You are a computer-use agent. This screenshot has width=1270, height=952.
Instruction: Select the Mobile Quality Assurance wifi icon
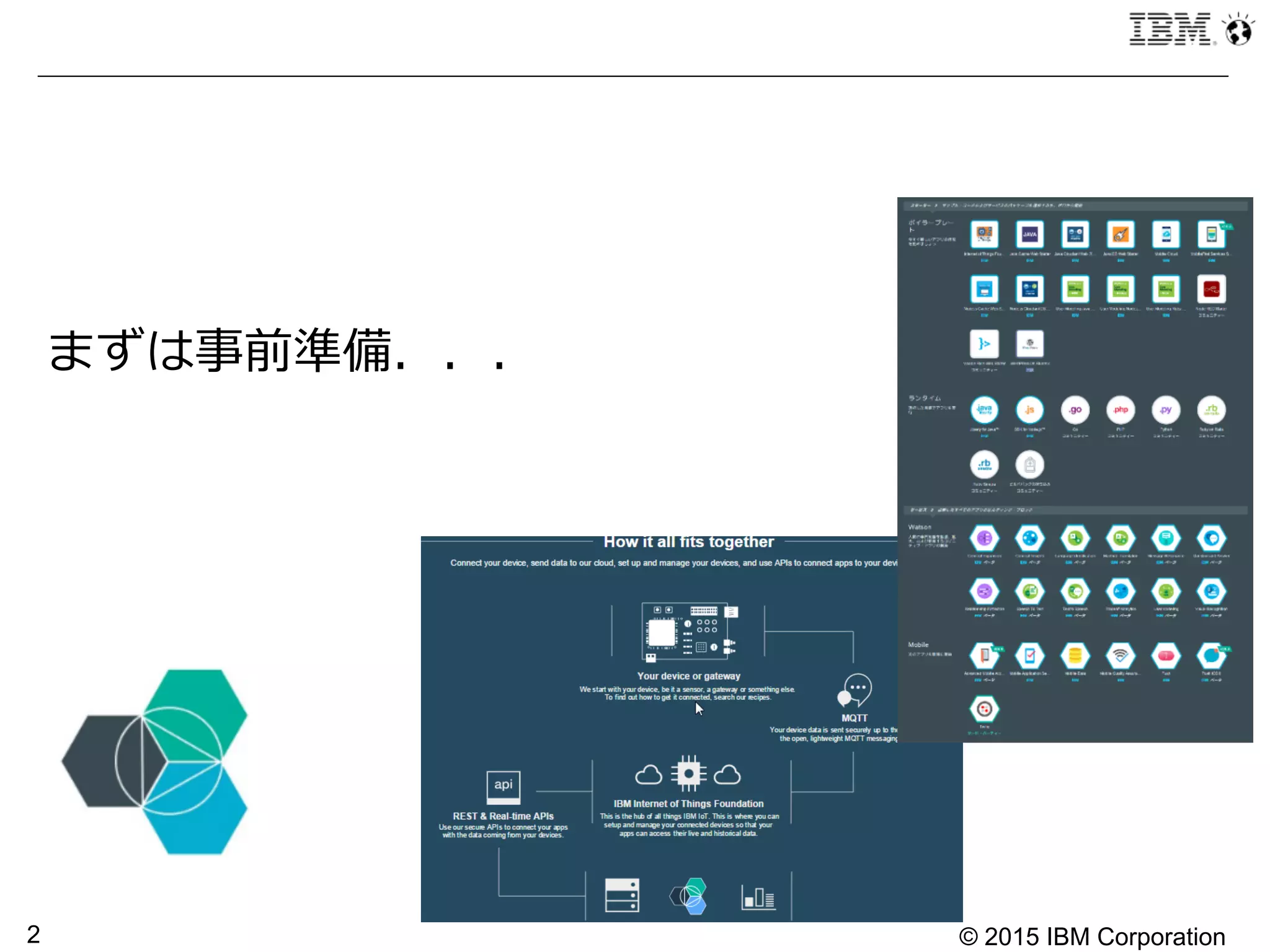[1120, 656]
